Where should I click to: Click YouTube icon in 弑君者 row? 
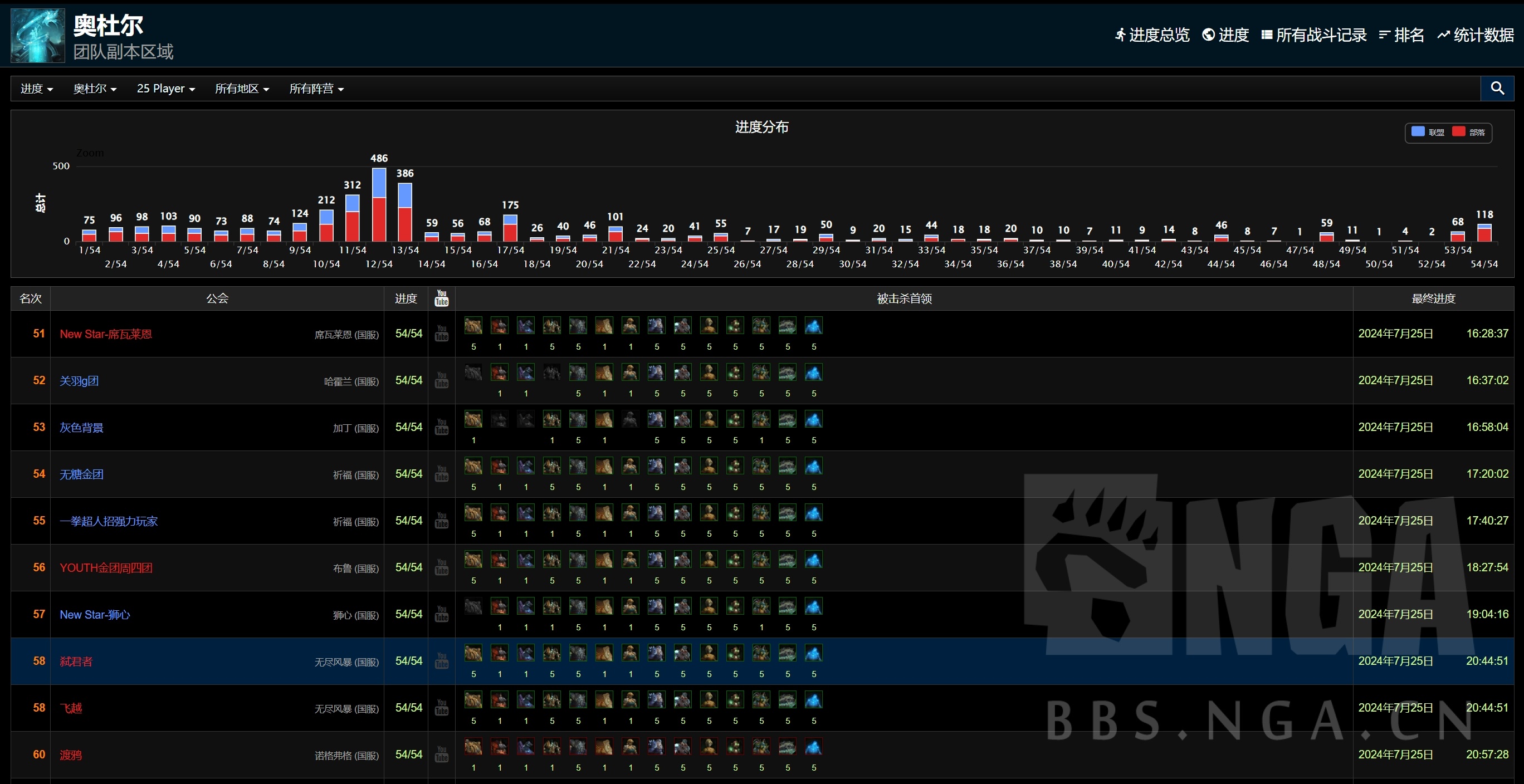[441, 661]
